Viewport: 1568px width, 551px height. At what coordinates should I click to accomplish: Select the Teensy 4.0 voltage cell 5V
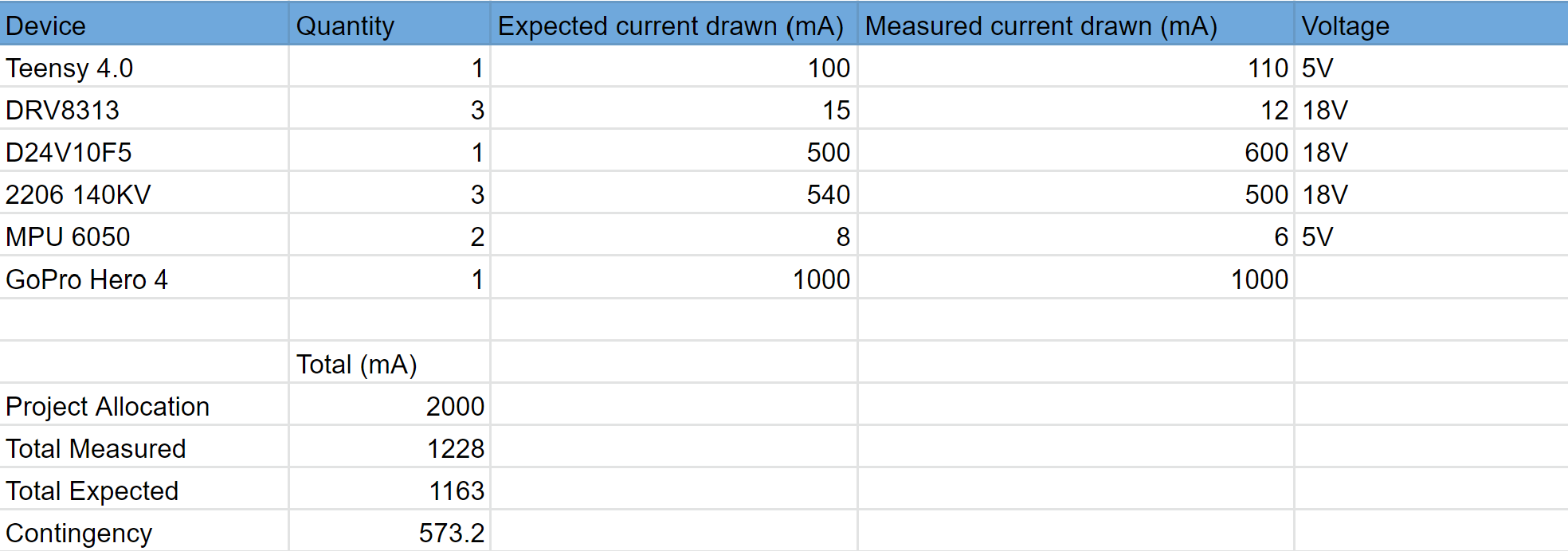click(1431, 67)
